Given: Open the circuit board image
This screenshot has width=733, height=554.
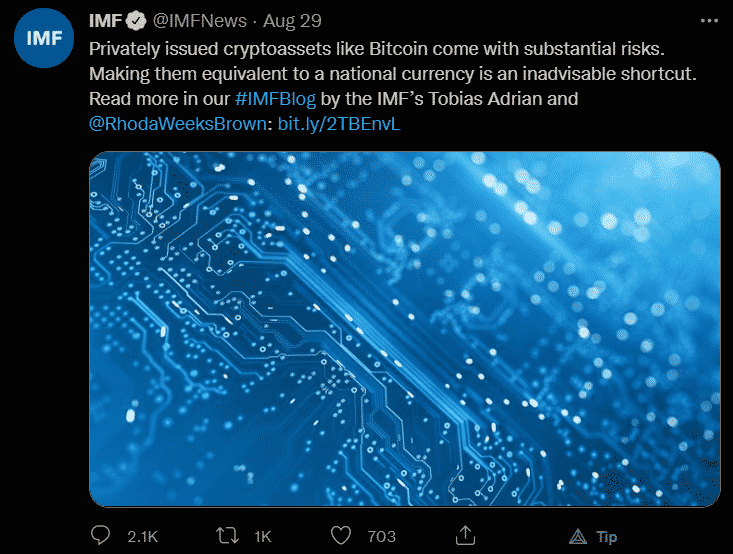Looking at the screenshot, I should pos(405,329).
